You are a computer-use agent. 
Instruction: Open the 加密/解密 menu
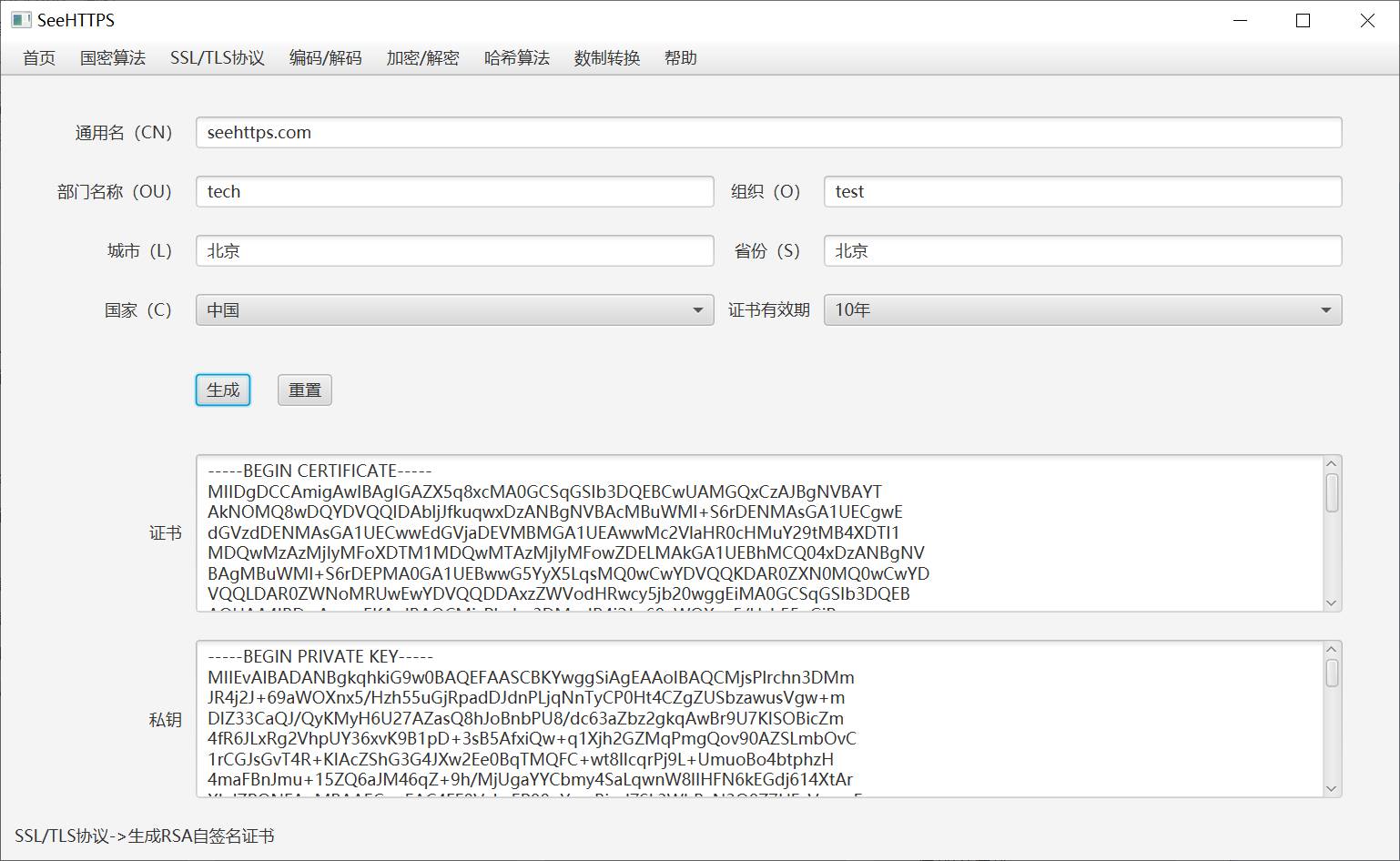coord(423,58)
